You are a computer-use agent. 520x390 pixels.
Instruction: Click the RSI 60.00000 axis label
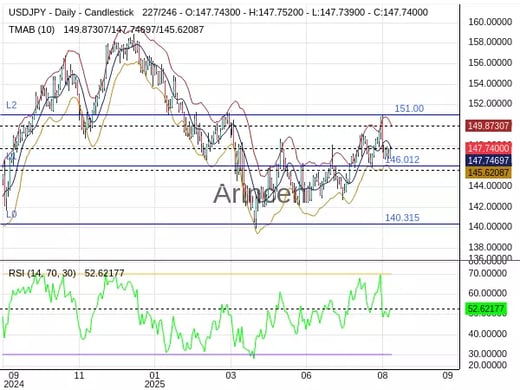pyautogui.click(x=487, y=293)
